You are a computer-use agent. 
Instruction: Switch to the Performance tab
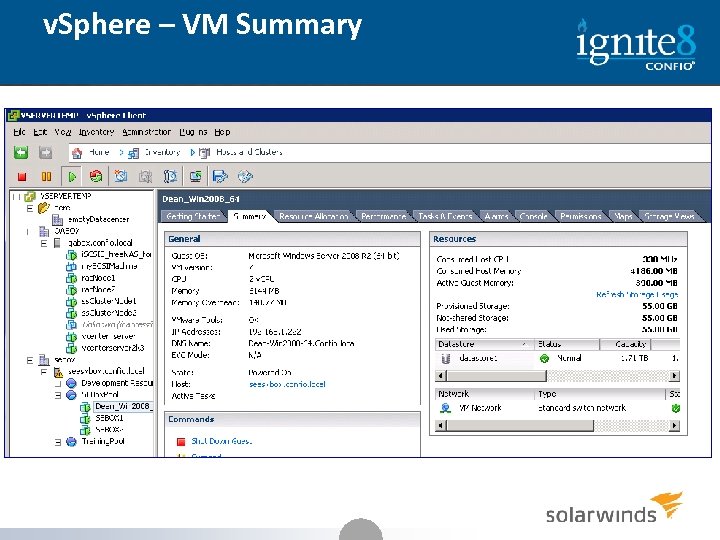[x=384, y=216]
